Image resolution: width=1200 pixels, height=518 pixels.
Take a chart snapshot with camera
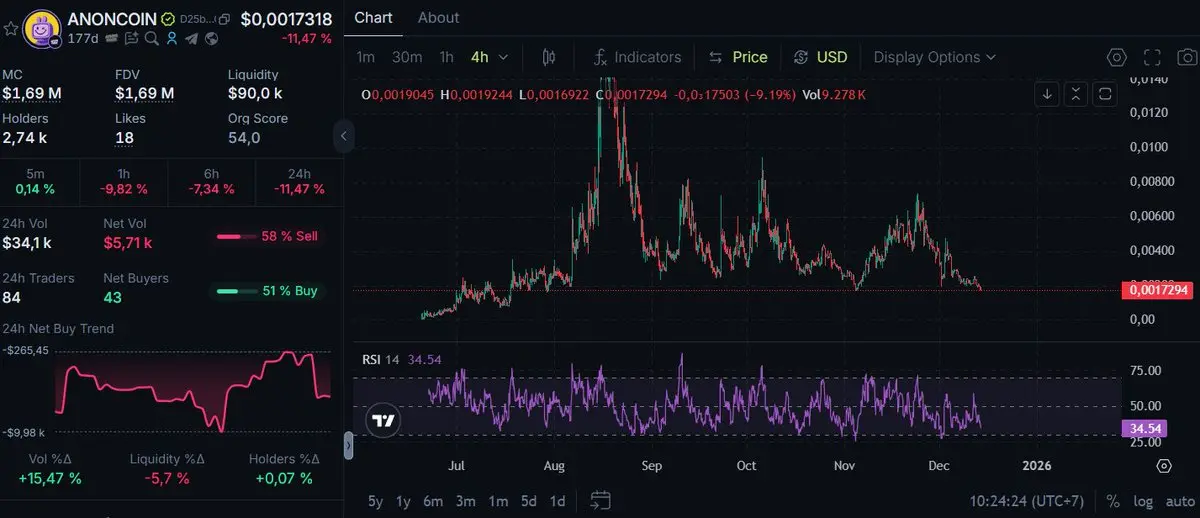(x=1187, y=58)
